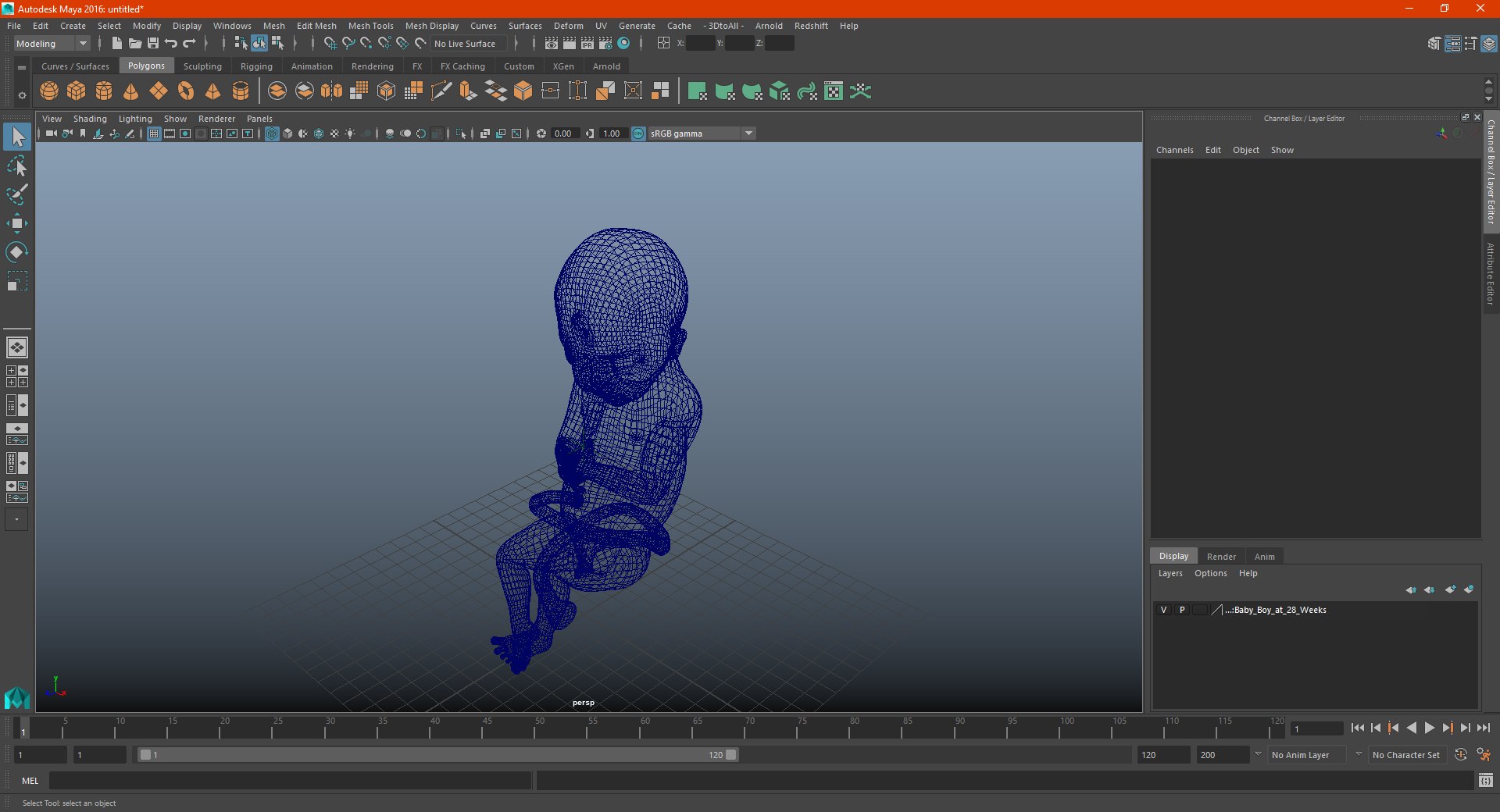Click the UV checker texture shelf icon
The width and height of the screenshot is (1500, 812).
tap(834, 91)
